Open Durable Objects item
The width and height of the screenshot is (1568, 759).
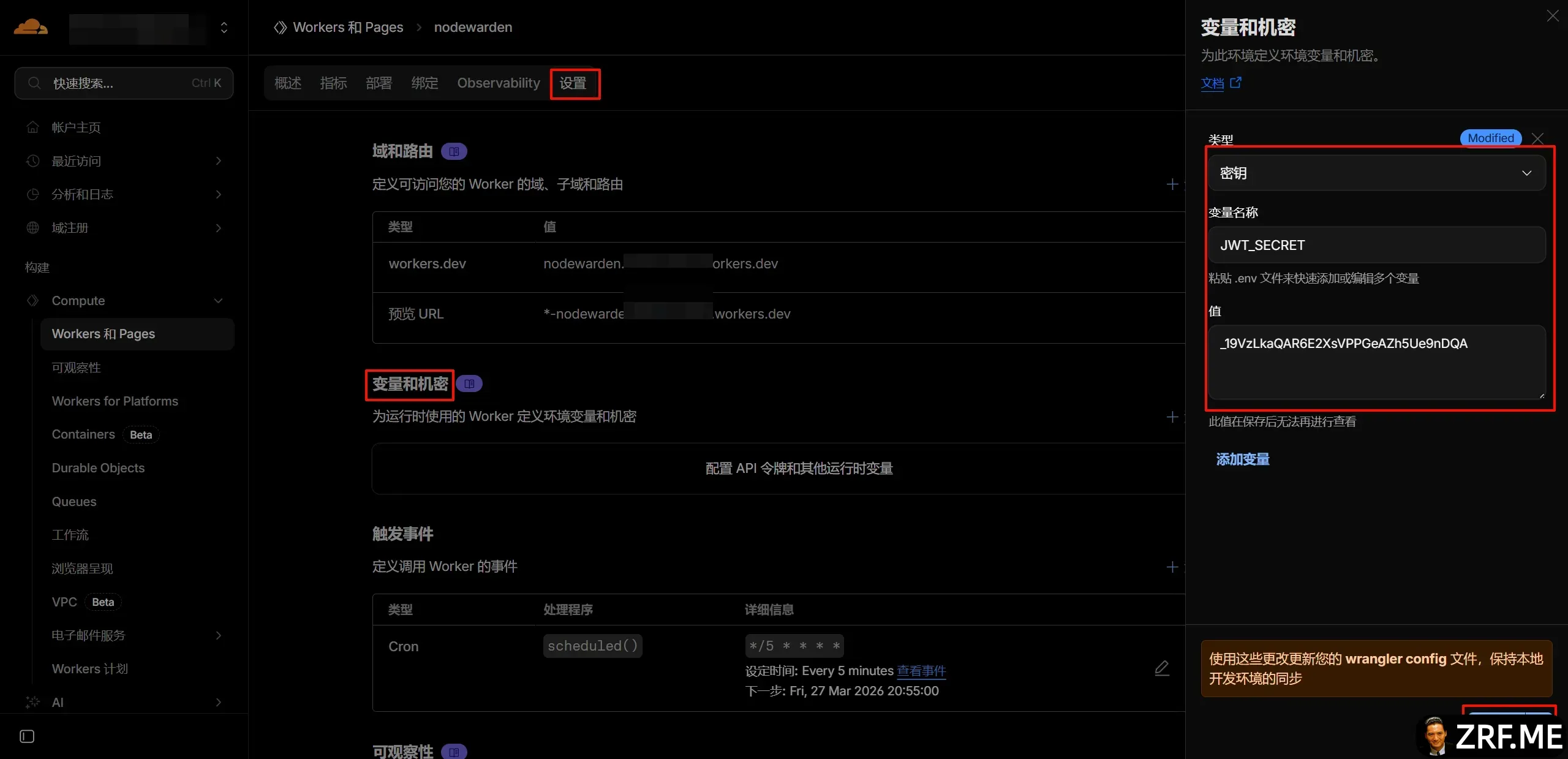(98, 468)
